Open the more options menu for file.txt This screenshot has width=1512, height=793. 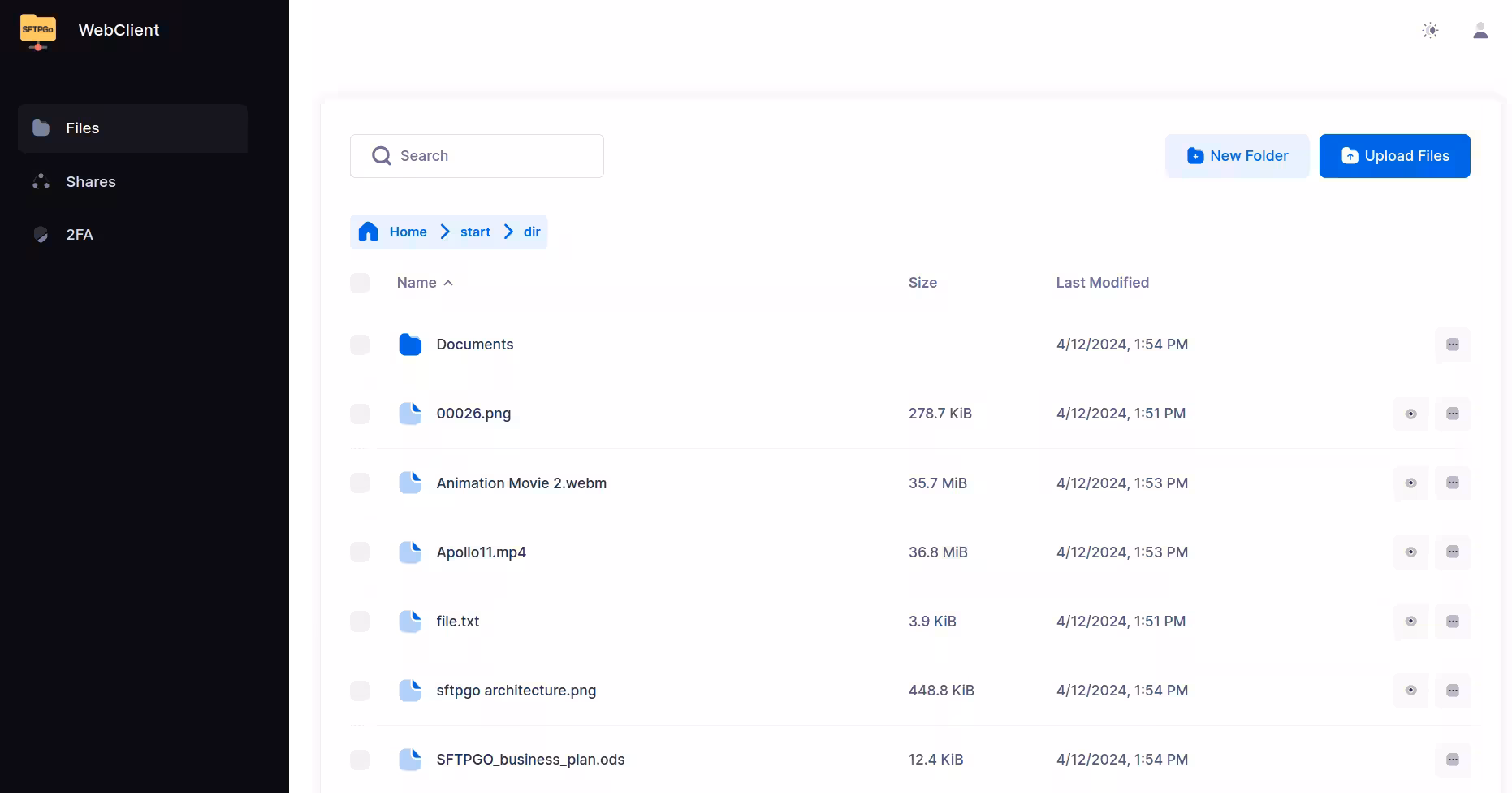[x=1452, y=622]
